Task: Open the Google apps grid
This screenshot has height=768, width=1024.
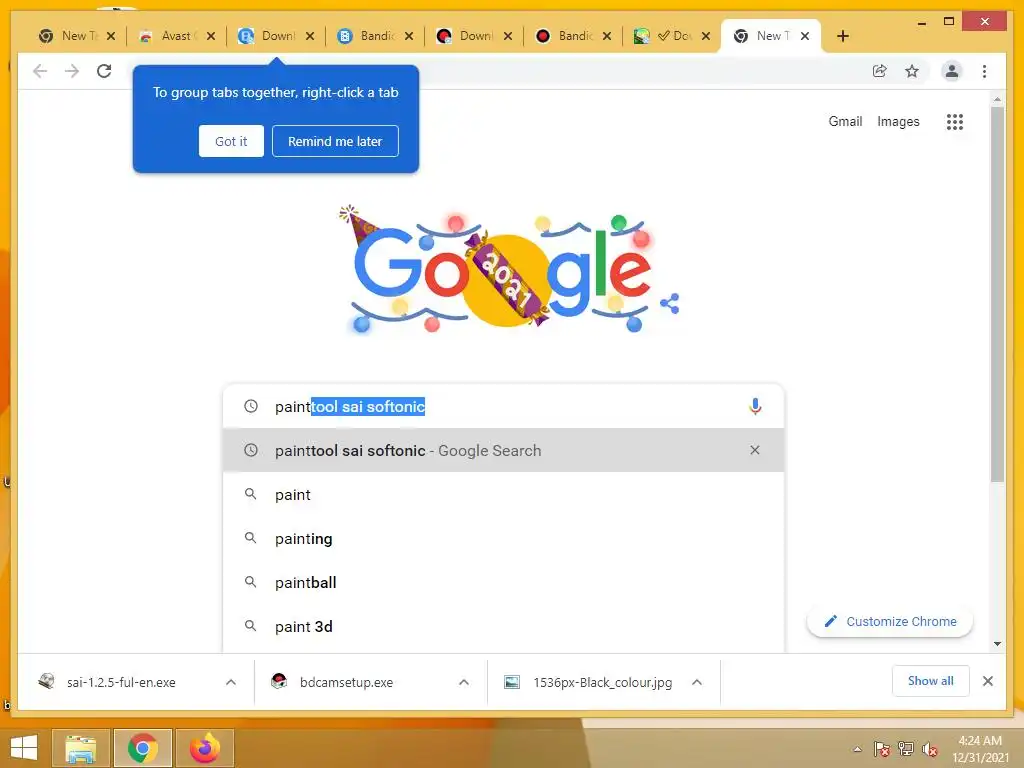Action: pos(955,121)
